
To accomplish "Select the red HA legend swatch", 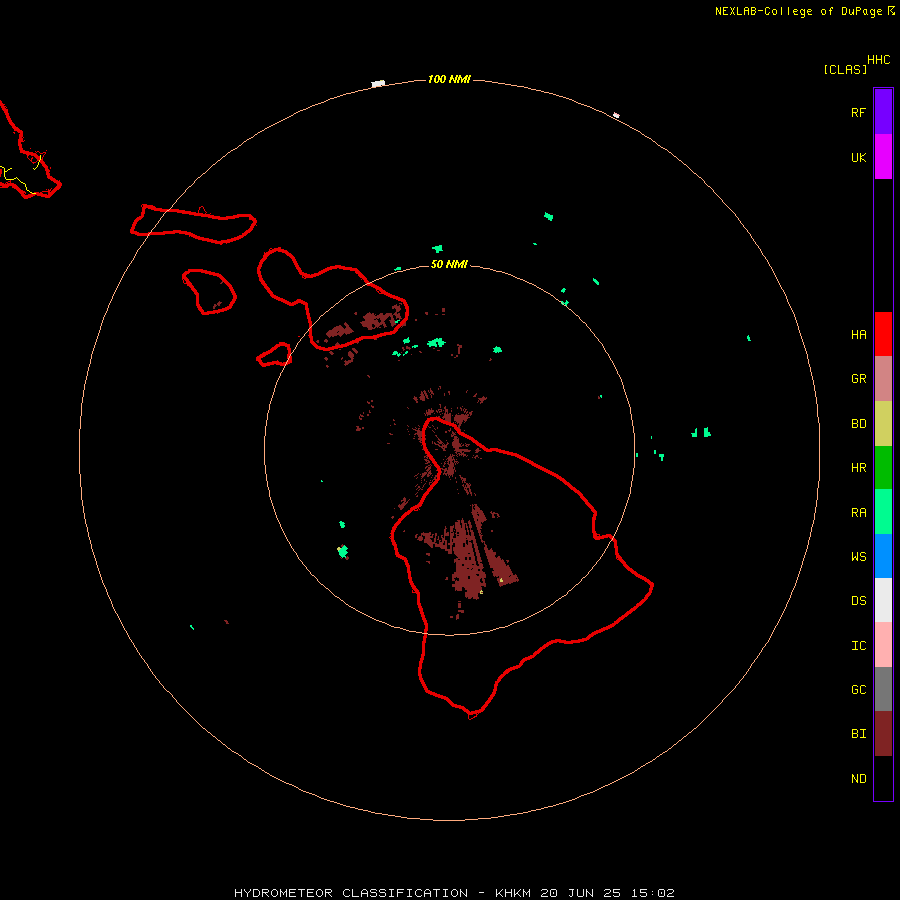I will coord(883,334).
